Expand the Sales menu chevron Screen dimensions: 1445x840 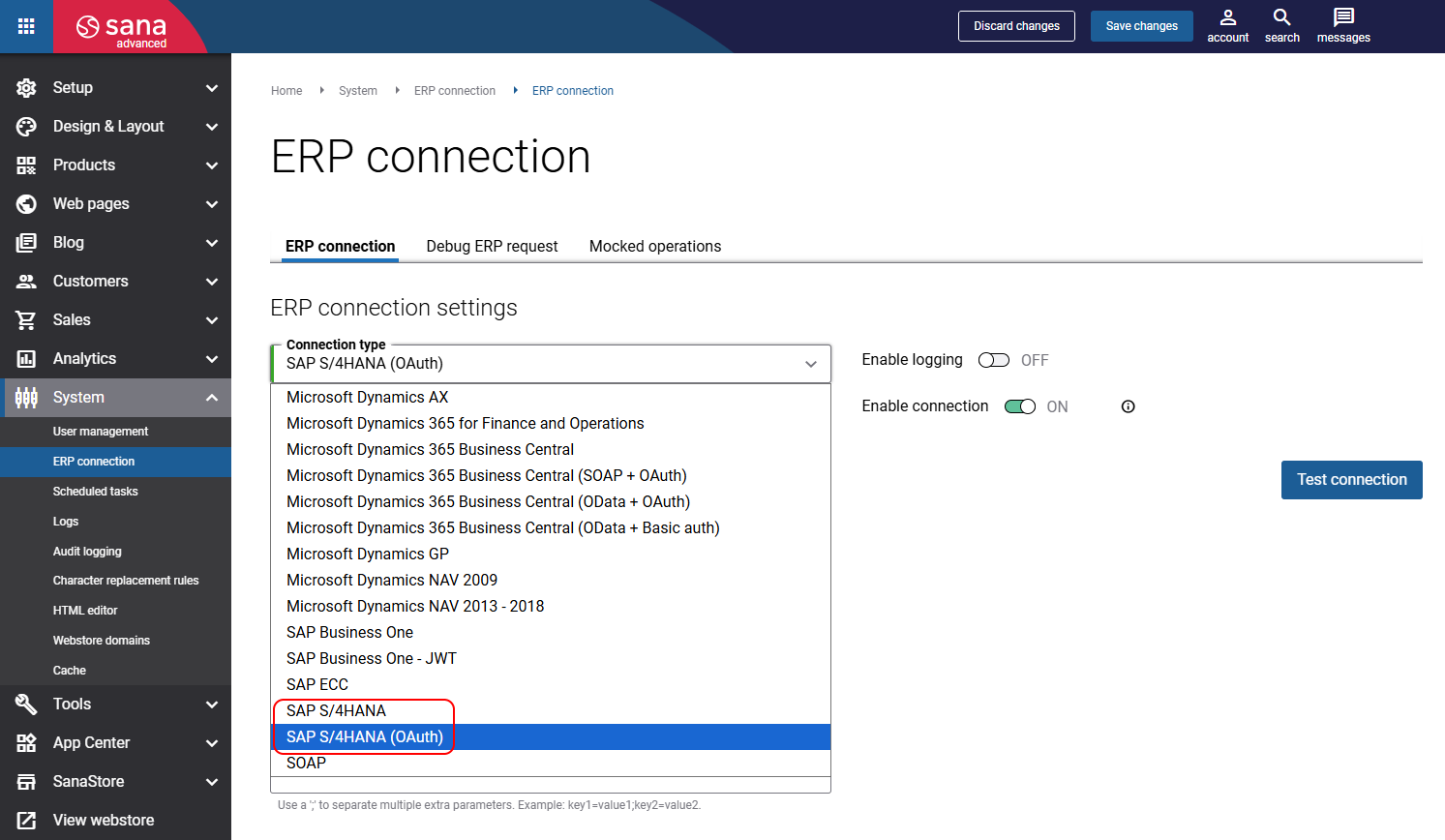pos(212,320)
